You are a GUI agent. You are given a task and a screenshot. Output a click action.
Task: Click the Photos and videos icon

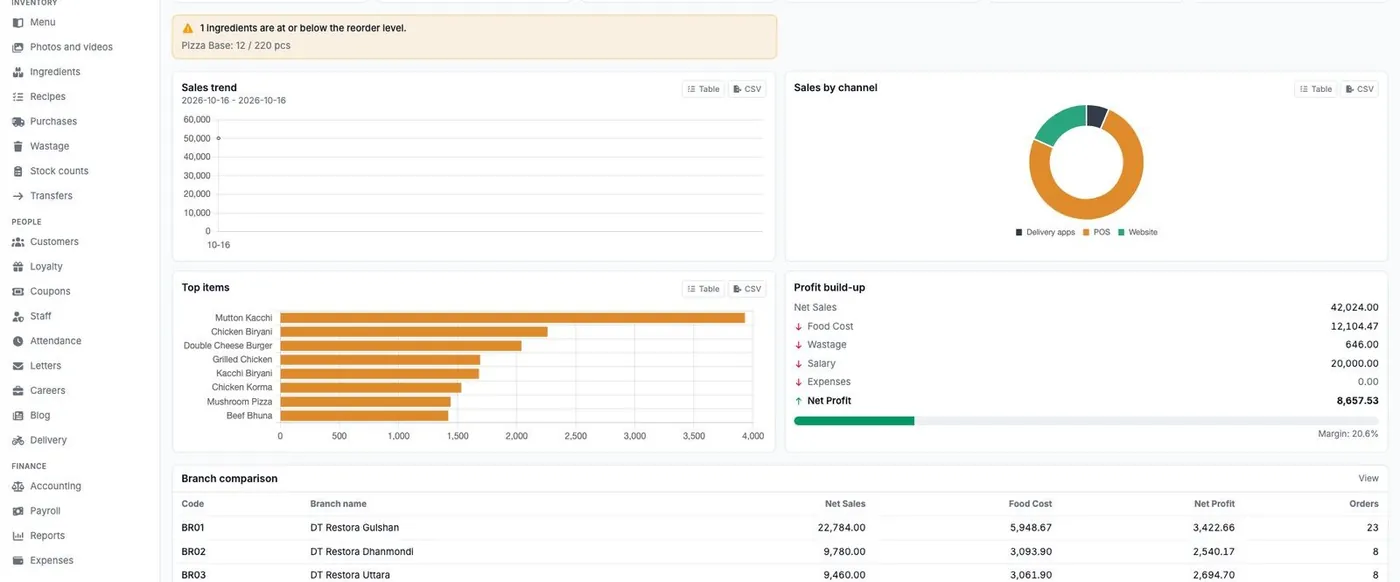click(18, 47)
